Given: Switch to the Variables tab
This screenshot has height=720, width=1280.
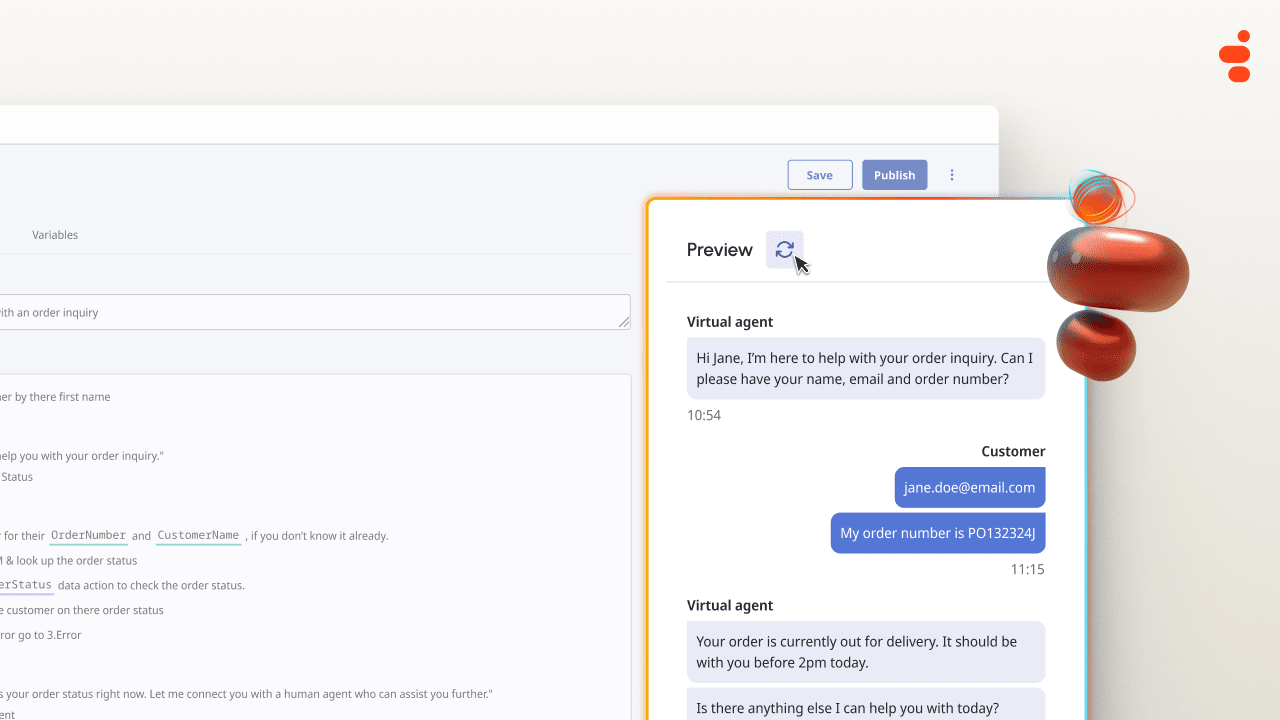Looking at the screenshot, I should [55, 235].
